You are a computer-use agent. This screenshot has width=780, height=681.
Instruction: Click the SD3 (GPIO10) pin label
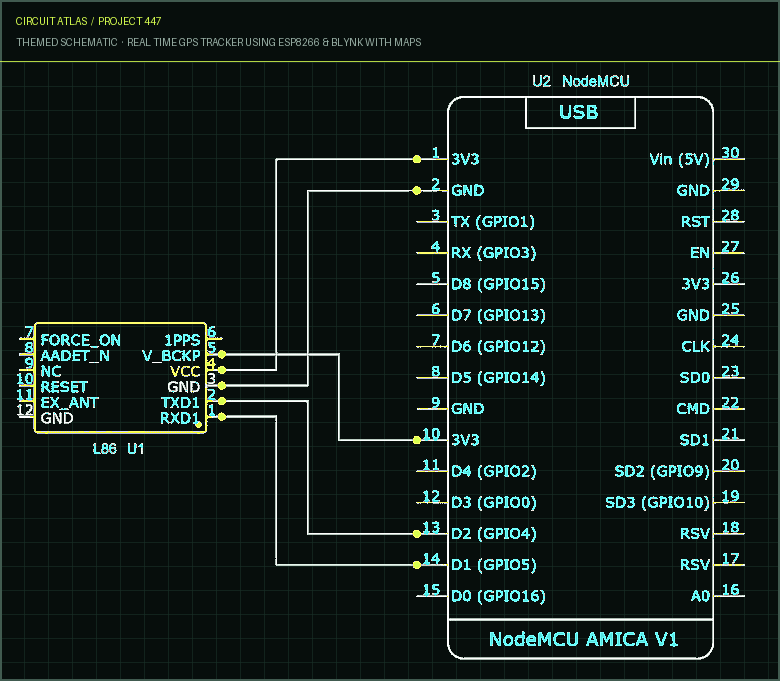tap(658, 503)
